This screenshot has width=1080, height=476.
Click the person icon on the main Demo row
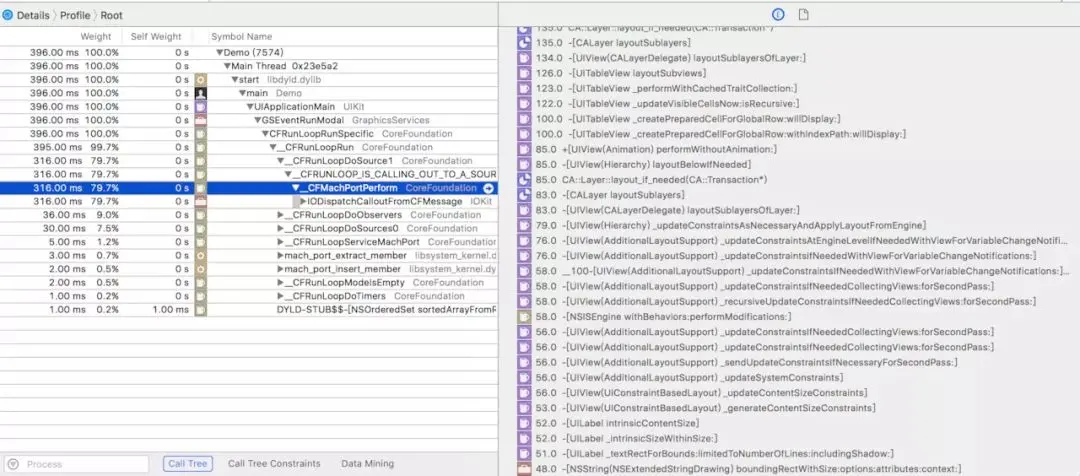click(200, 93)
